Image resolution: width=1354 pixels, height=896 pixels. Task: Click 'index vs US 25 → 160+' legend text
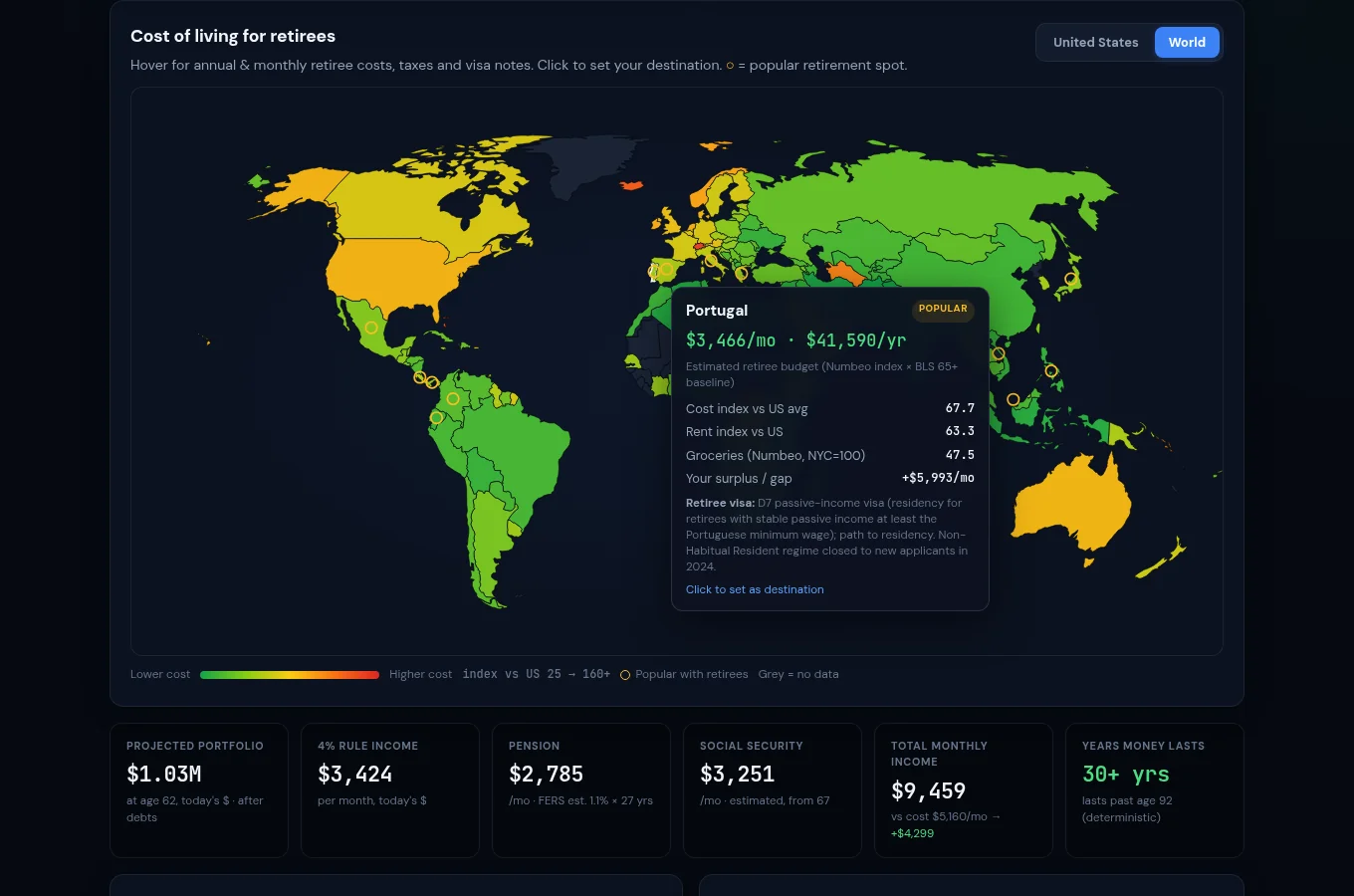pos(536,674)
